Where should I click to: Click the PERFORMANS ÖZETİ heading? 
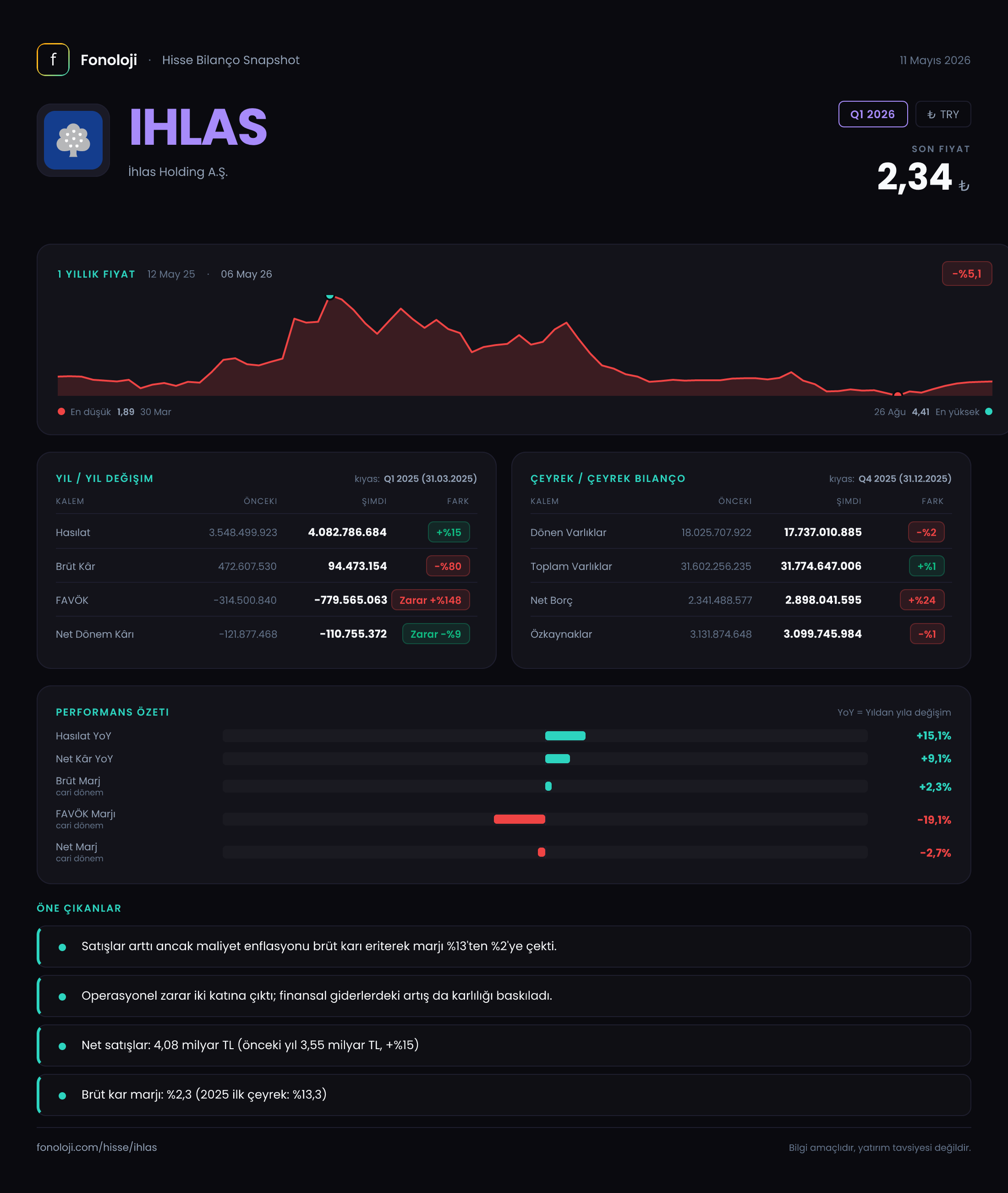113,712
